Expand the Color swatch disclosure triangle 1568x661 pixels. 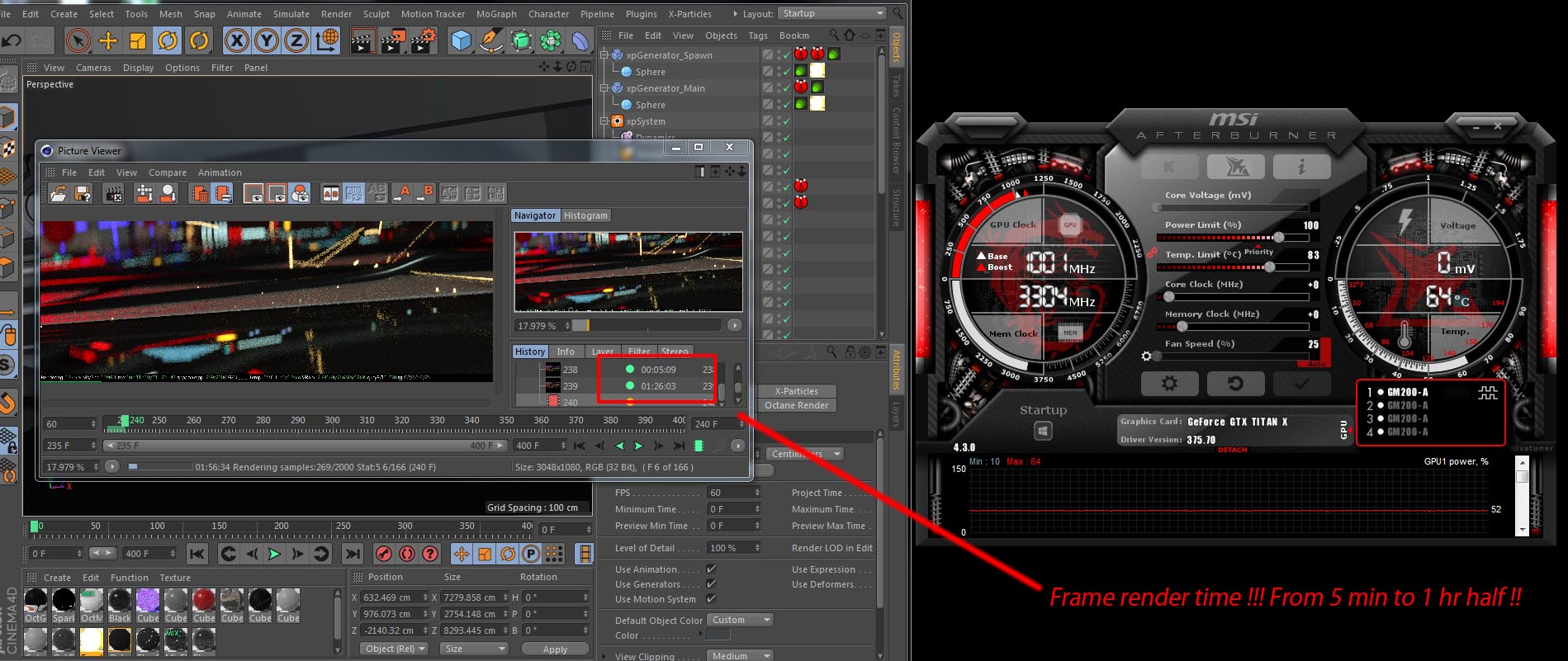coord(701,634)
